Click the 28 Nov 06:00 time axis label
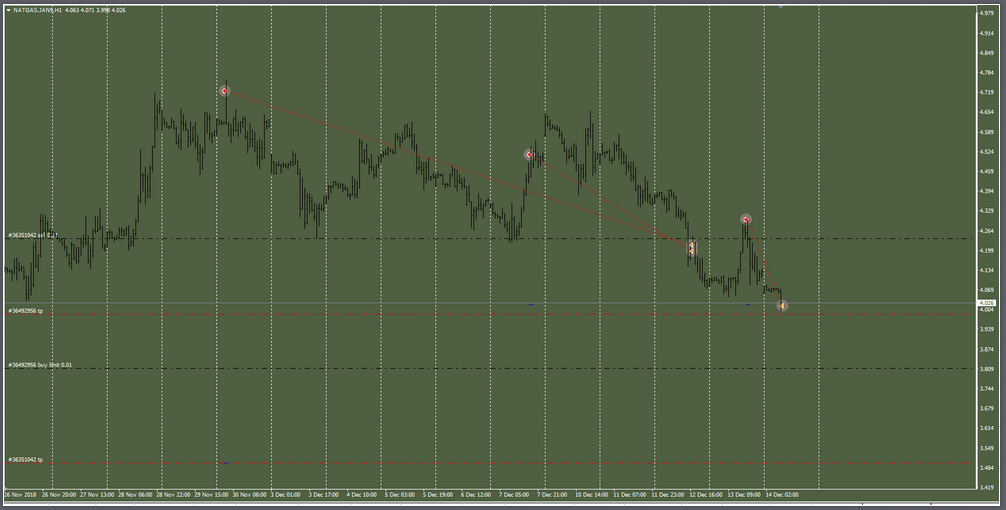 point(135,495)
